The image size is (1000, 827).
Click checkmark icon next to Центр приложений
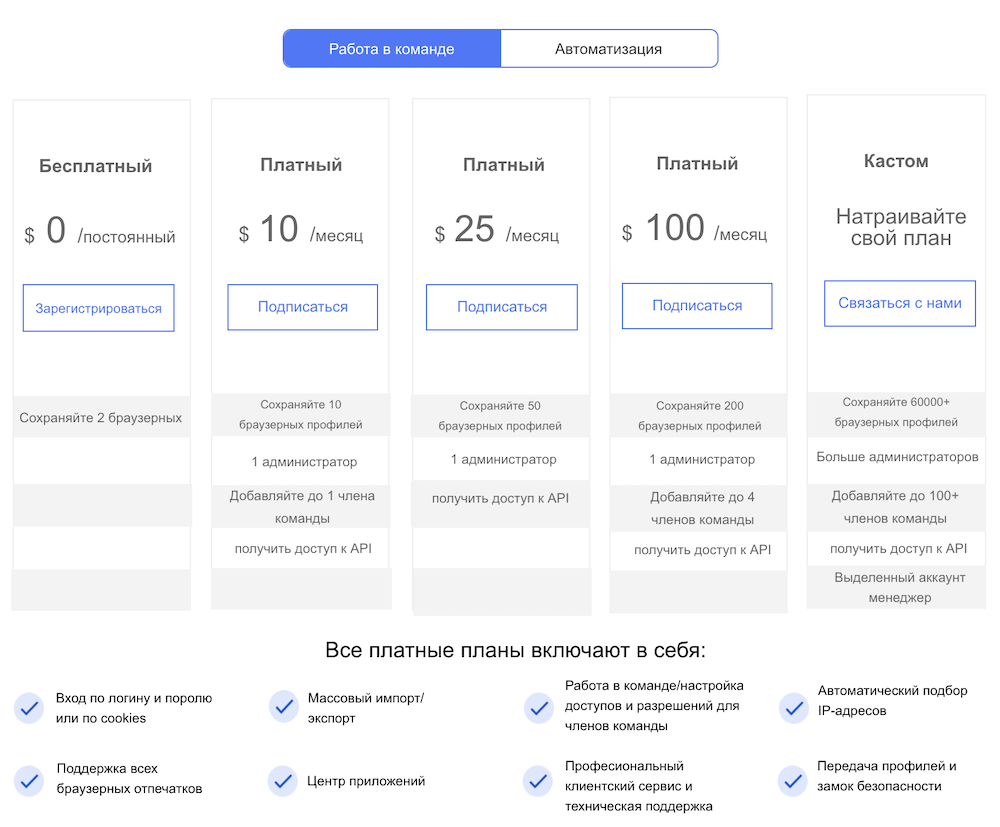coord(283,781)
